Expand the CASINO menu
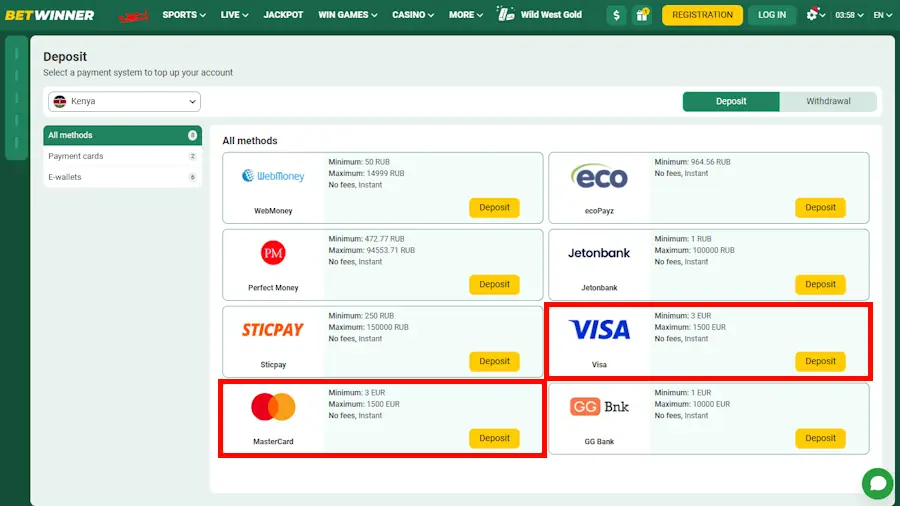This screenshot has height=506, width=900. pos(413,15)
